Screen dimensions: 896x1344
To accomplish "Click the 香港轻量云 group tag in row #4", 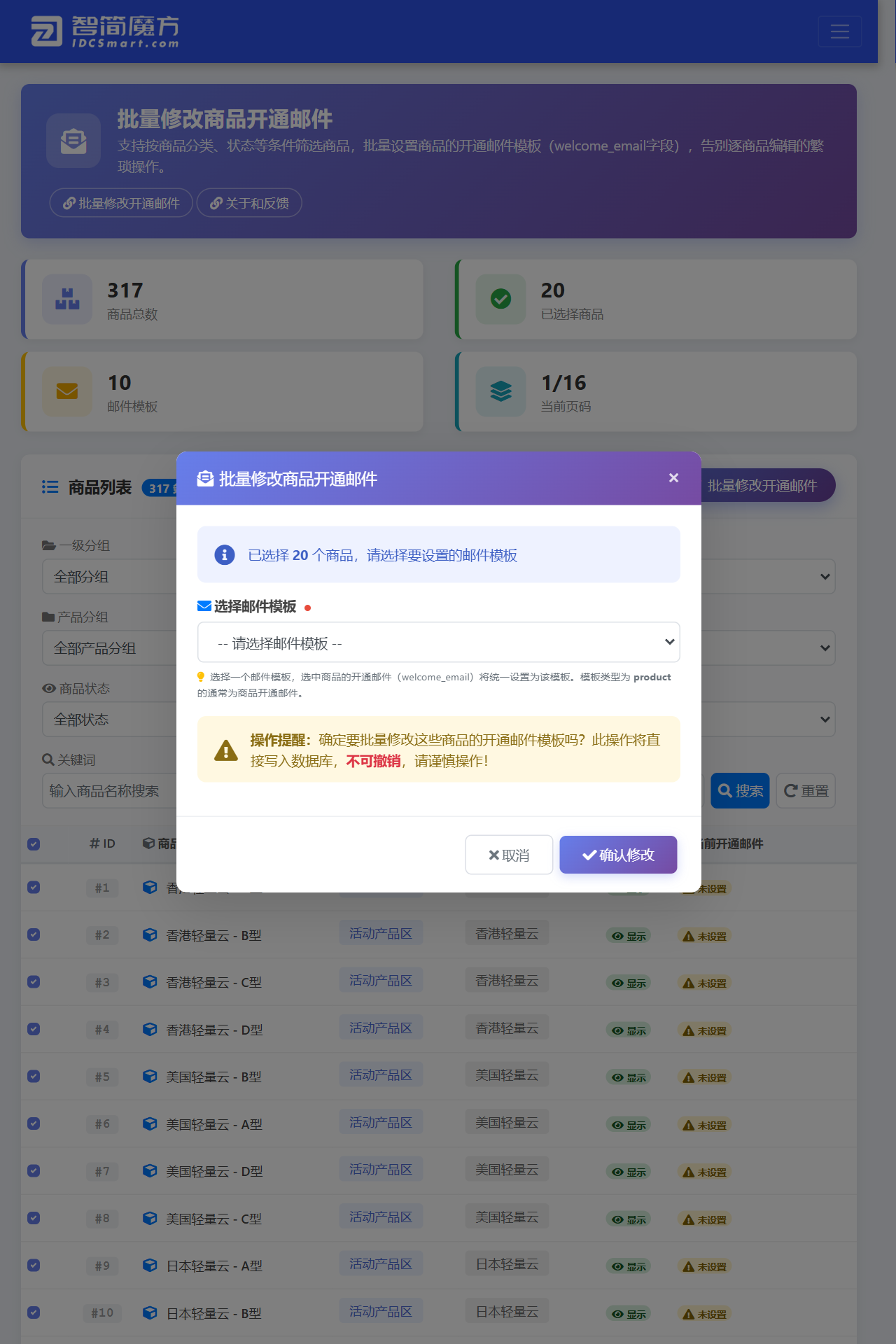I will click(x=507, y=1028).
